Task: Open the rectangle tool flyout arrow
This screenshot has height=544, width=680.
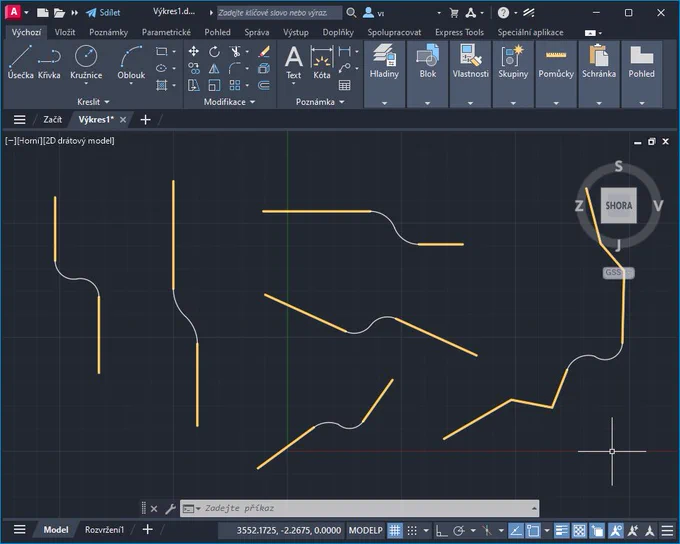Action: 174,52
